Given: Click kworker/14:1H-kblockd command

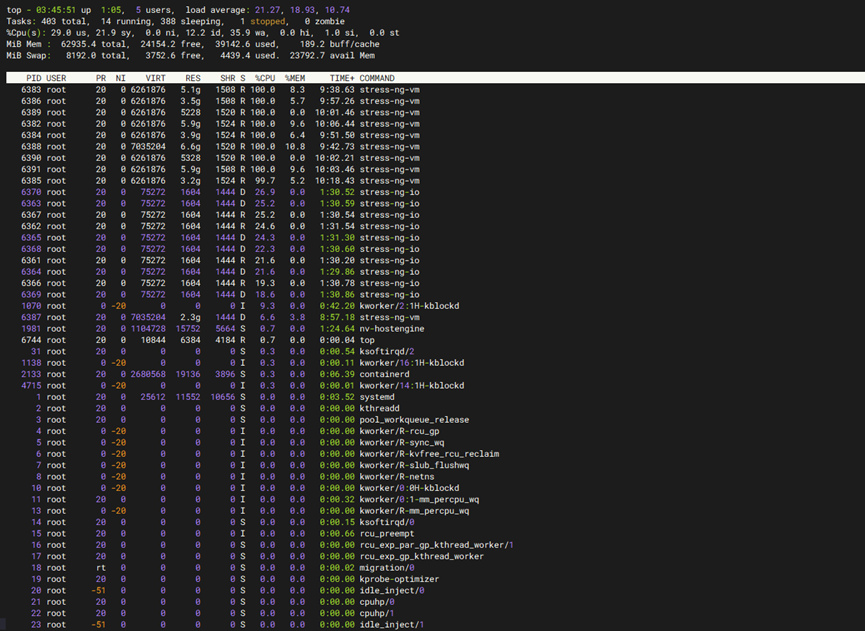Looking at the screenshot, I should click(x=412, y=386).
